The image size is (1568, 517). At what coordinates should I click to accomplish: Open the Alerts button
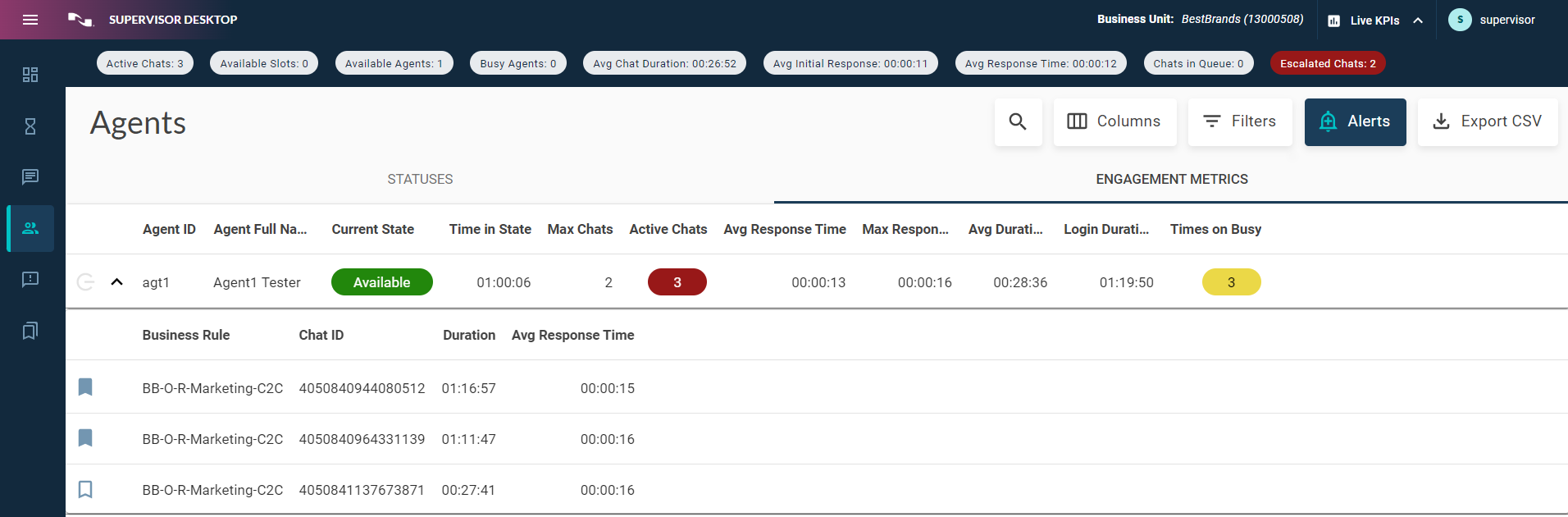[1355, 122]
